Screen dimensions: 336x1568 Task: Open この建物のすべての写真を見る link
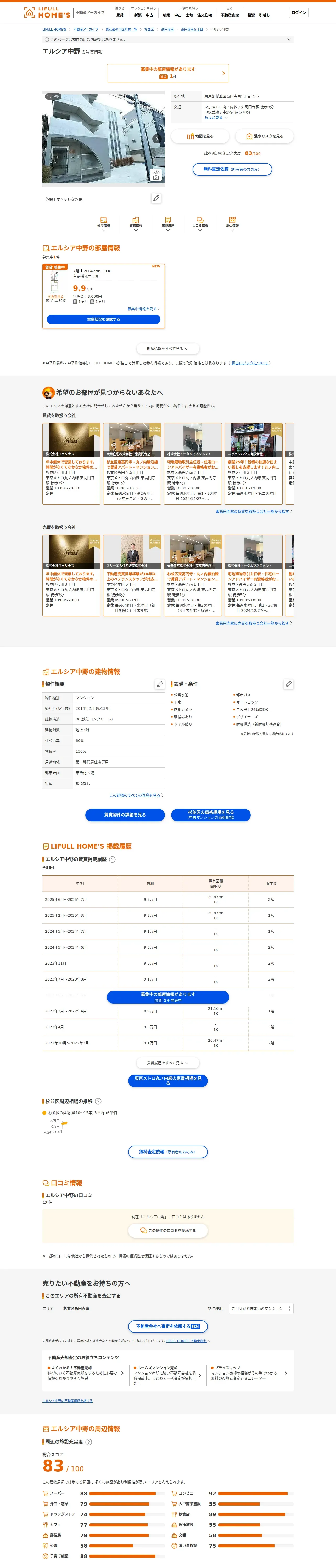pyautogui.click(x=136, y=795)
